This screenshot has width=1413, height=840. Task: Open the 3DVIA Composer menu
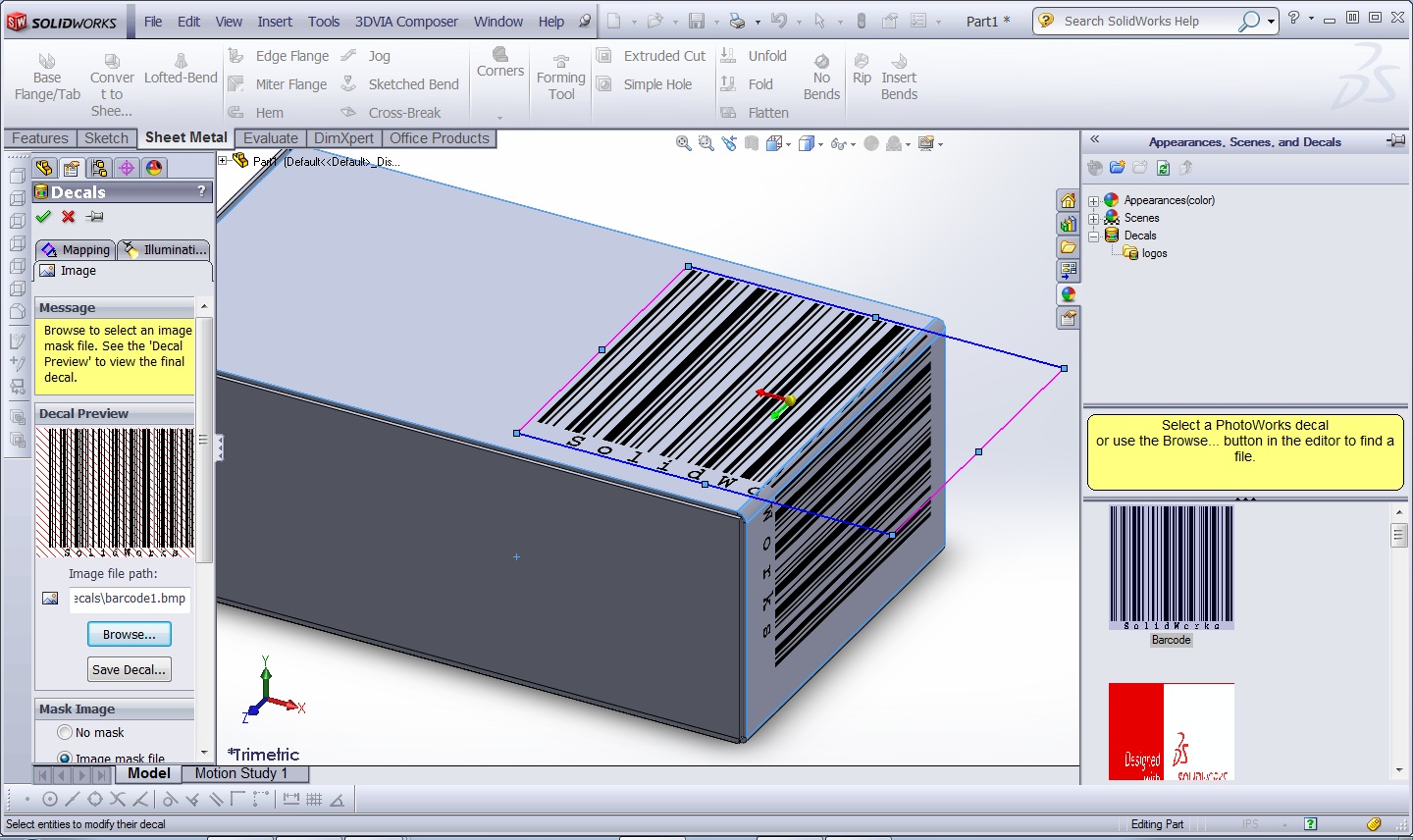(406, 22)
